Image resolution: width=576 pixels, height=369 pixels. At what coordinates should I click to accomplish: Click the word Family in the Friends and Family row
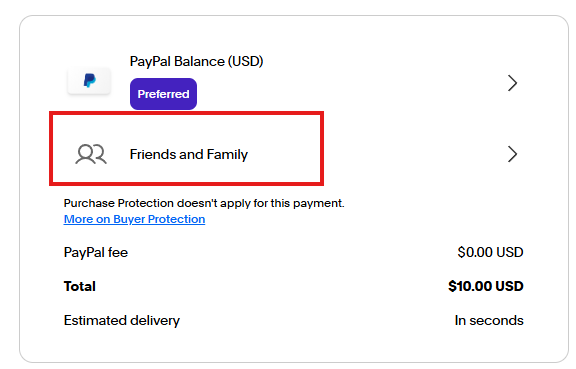(x=227, y=154)
